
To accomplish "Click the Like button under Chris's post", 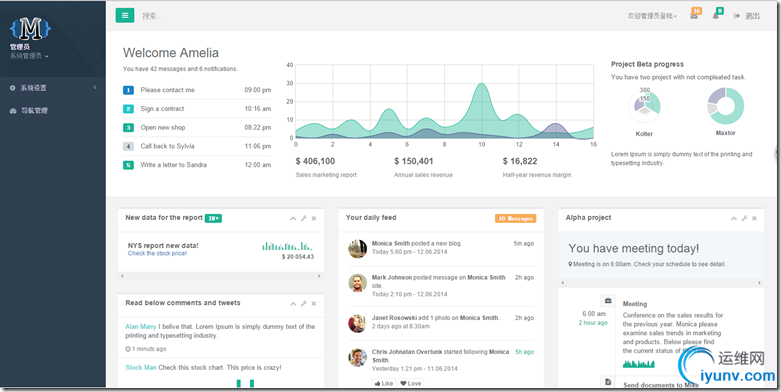I will (x=384, y=384).
